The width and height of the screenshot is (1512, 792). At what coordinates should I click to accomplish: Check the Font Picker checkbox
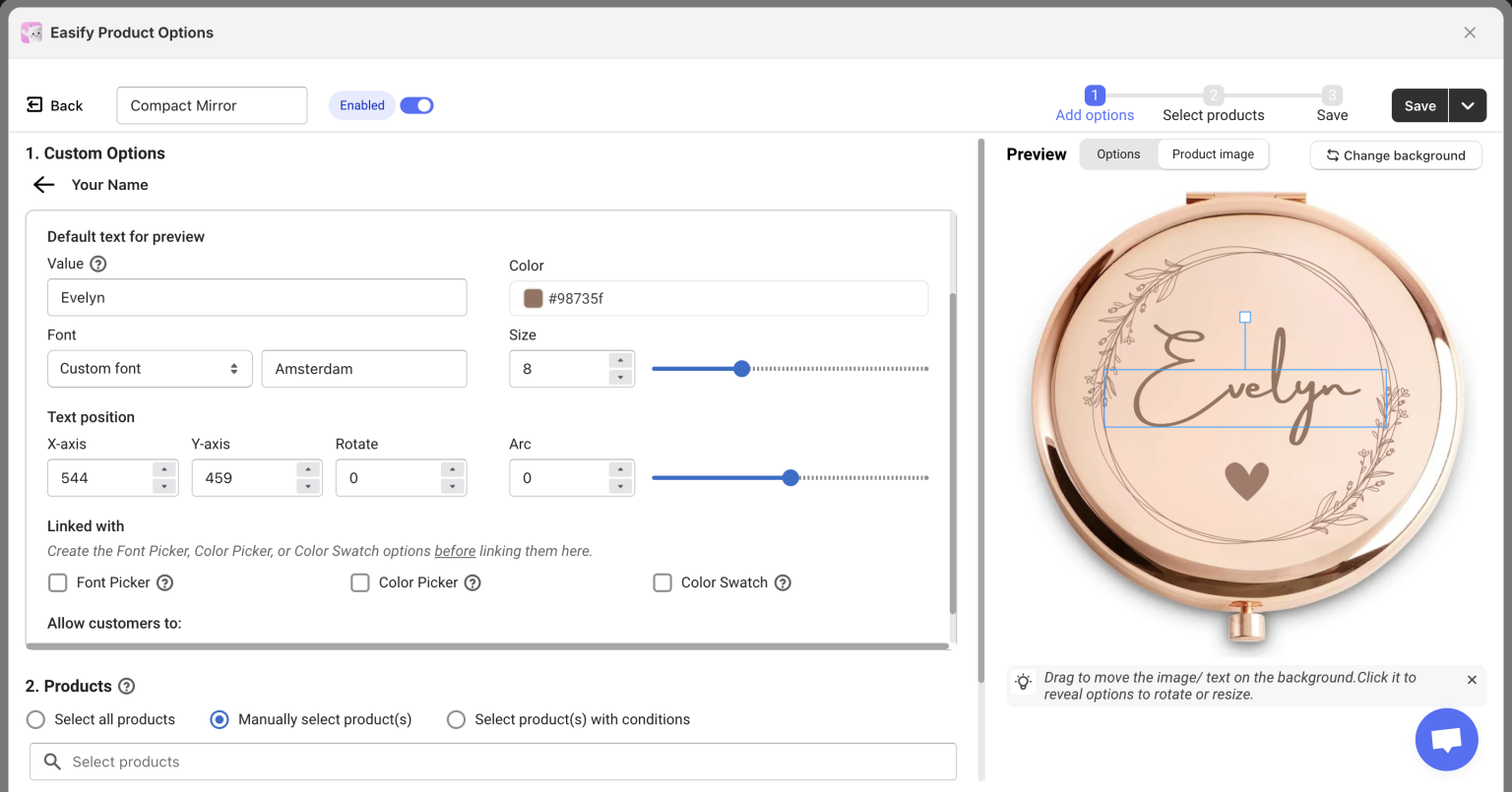pyautogui.click(x=58, y=582)
